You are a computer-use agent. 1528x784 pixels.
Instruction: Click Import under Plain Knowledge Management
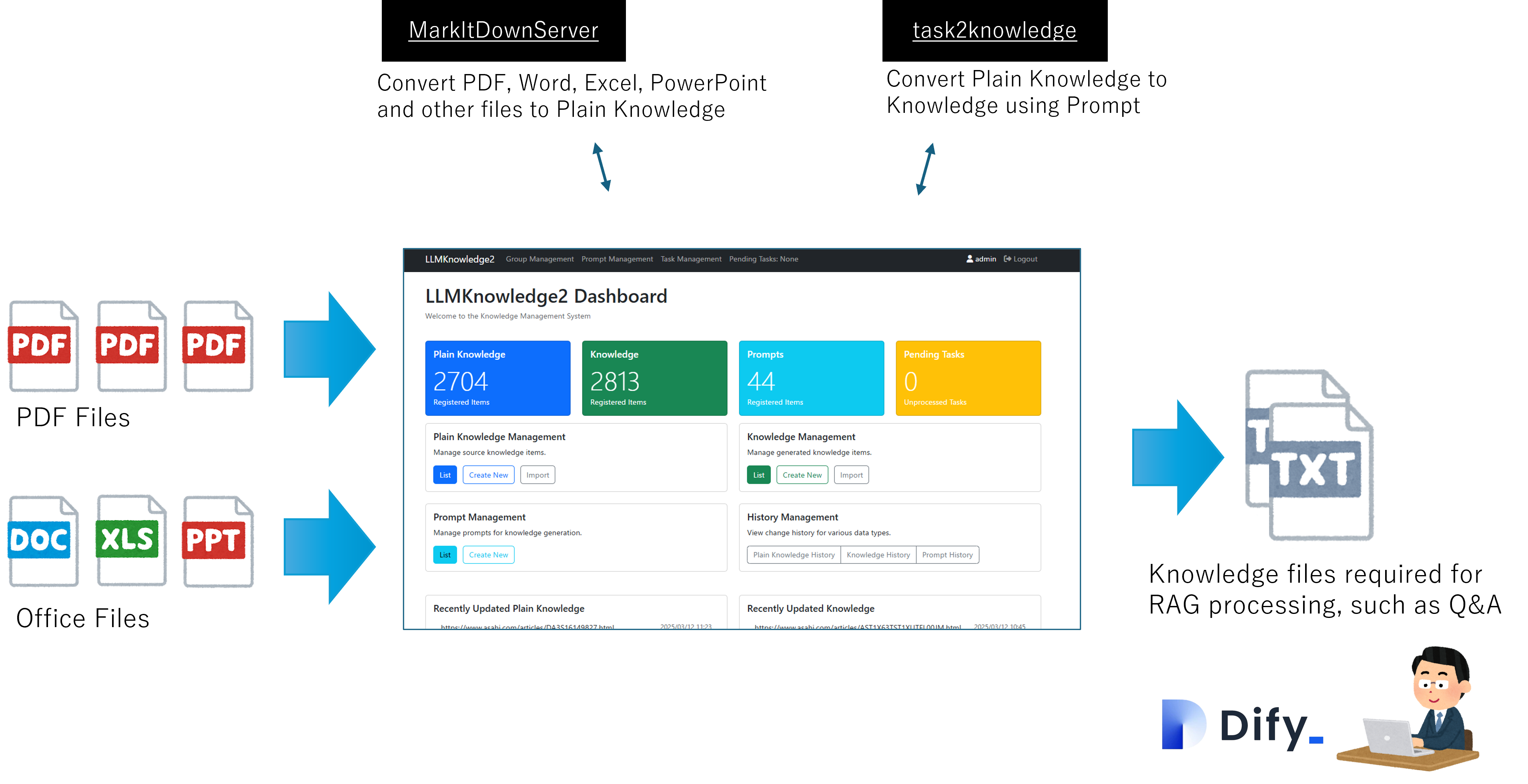click(x=537, y=475)
